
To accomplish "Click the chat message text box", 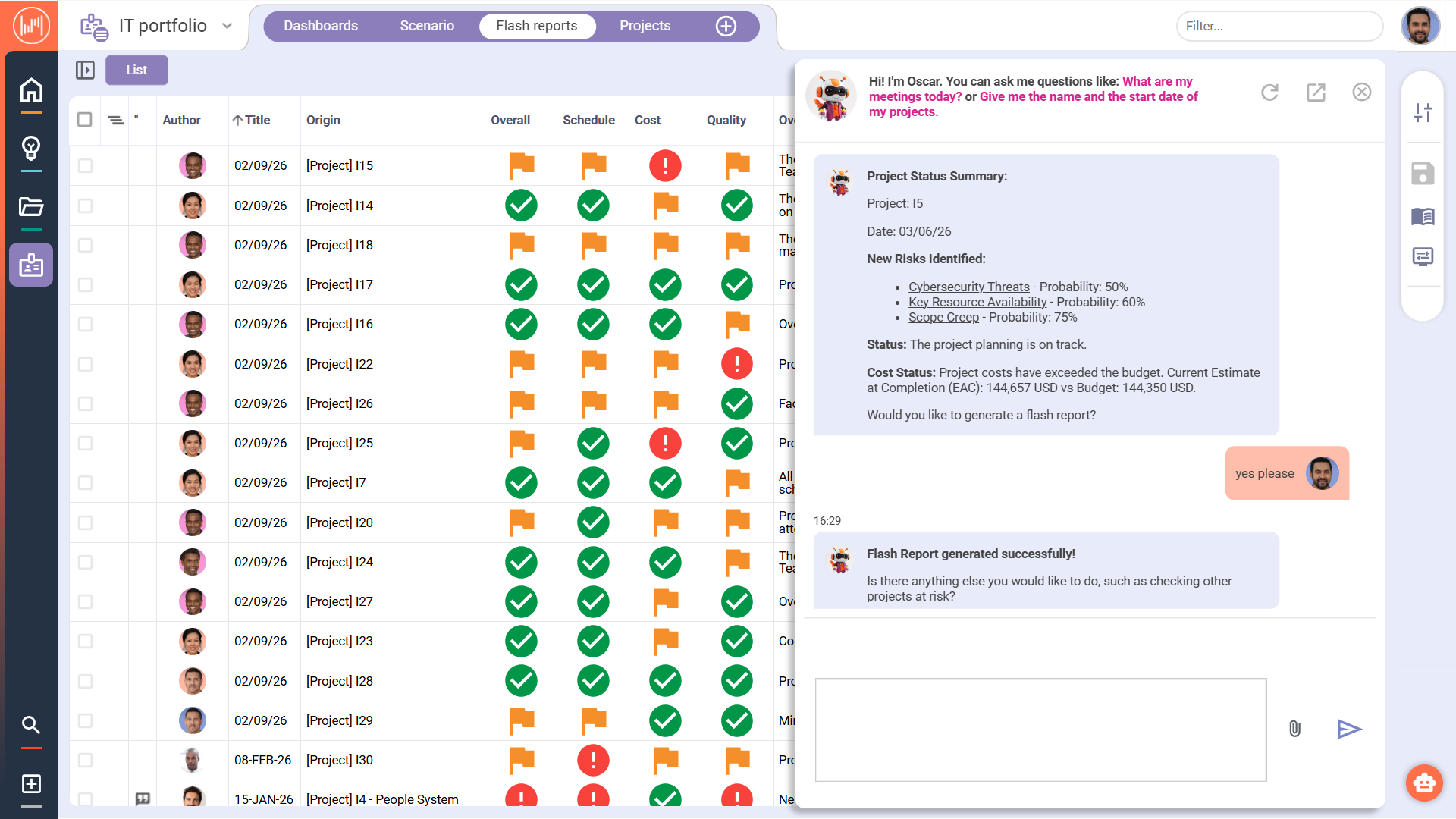I will pyautogui.click(x=1040, y=730).
